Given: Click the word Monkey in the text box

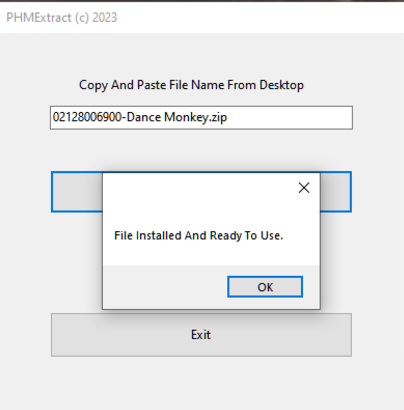Looking at the screenshot, I should click(x=186, y=117).
